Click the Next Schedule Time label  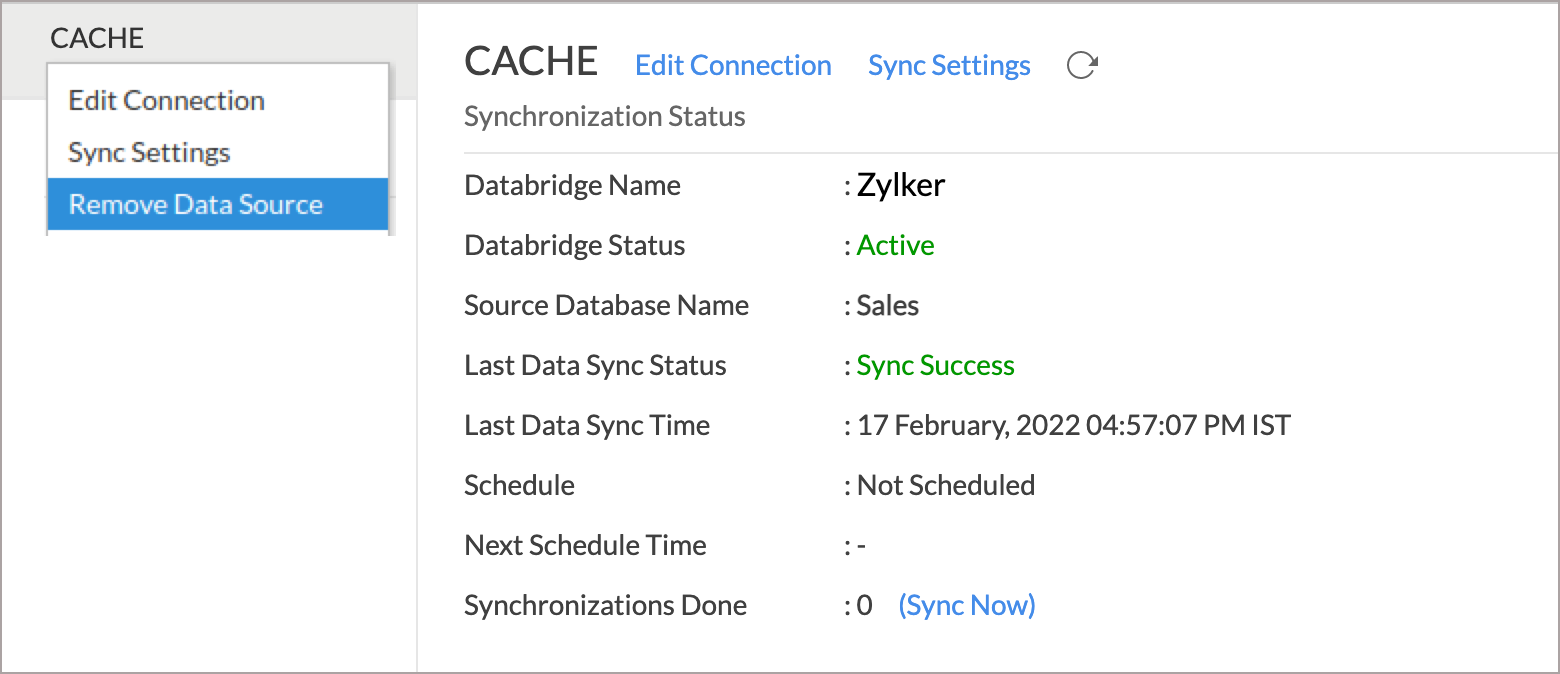(585, 545)
